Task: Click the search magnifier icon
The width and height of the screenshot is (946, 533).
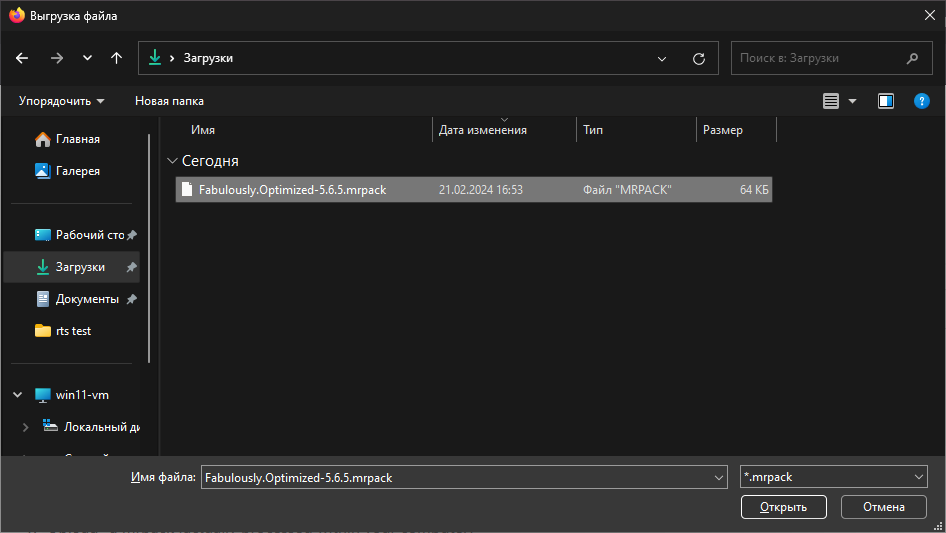Action: [912, 58]
